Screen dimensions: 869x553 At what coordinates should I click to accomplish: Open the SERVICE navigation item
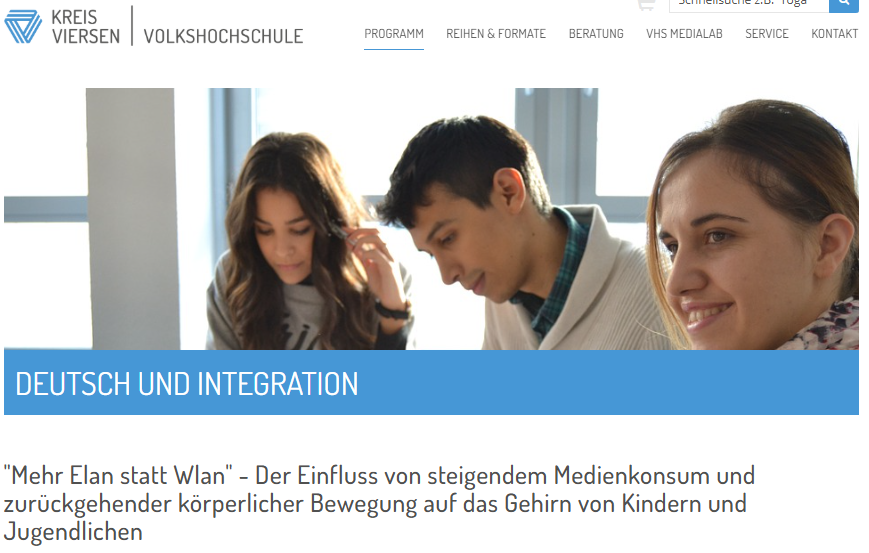(x=766, y=34)
